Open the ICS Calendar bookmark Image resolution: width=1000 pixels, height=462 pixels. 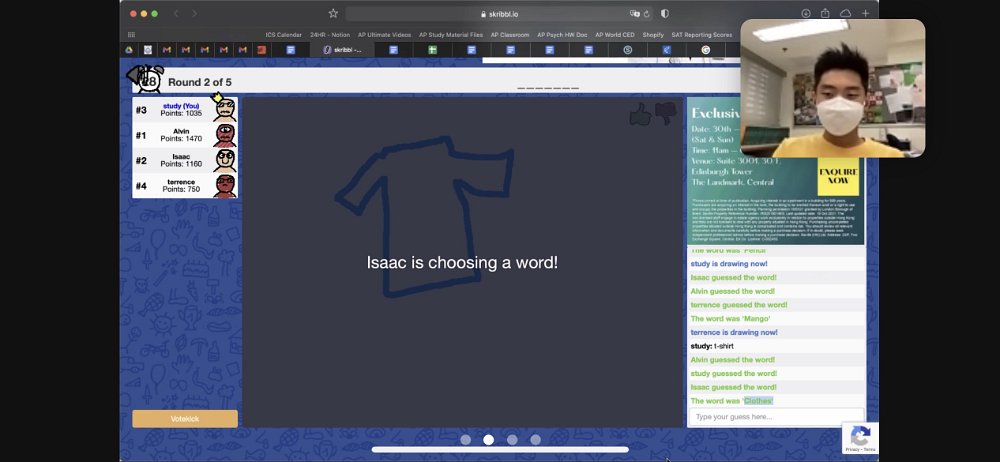pos(284,34)
